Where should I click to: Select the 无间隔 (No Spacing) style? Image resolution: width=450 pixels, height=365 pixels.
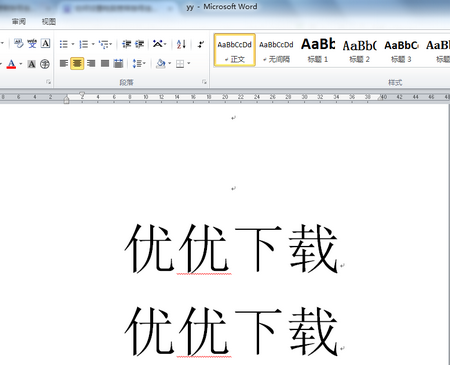point(276,50)
